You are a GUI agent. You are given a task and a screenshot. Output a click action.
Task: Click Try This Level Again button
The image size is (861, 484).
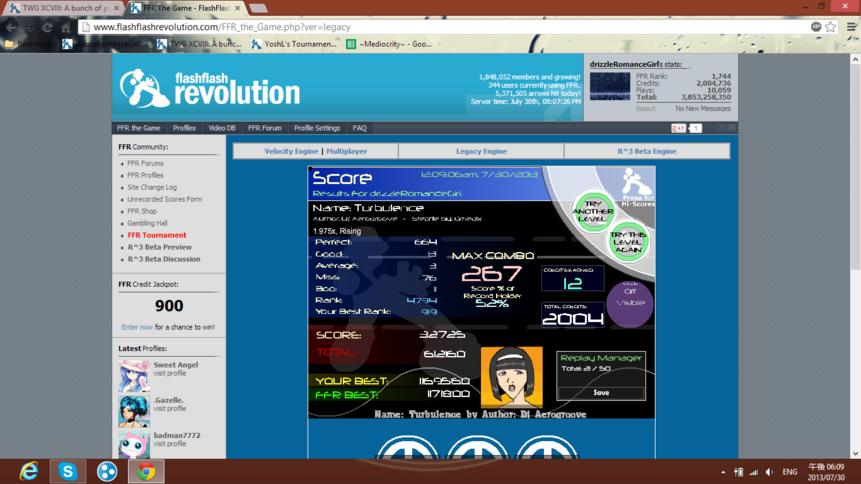pos(628,242)
